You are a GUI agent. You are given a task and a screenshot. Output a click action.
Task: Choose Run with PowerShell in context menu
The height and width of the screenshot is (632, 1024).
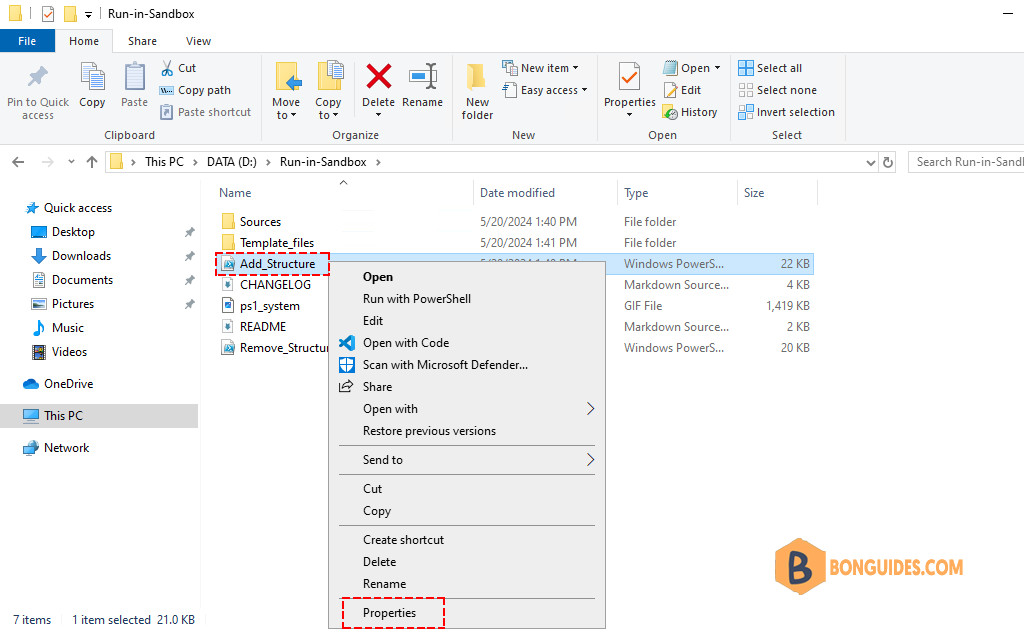tap(417, 299)
